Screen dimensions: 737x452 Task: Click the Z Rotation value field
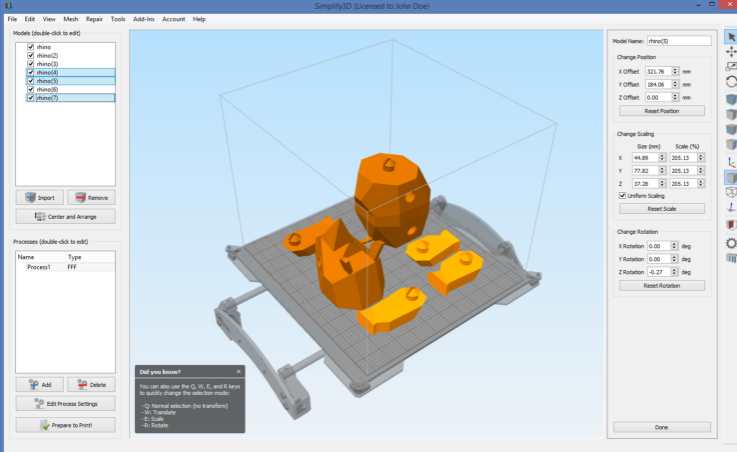pyautogui.click(x=659, y=272)
